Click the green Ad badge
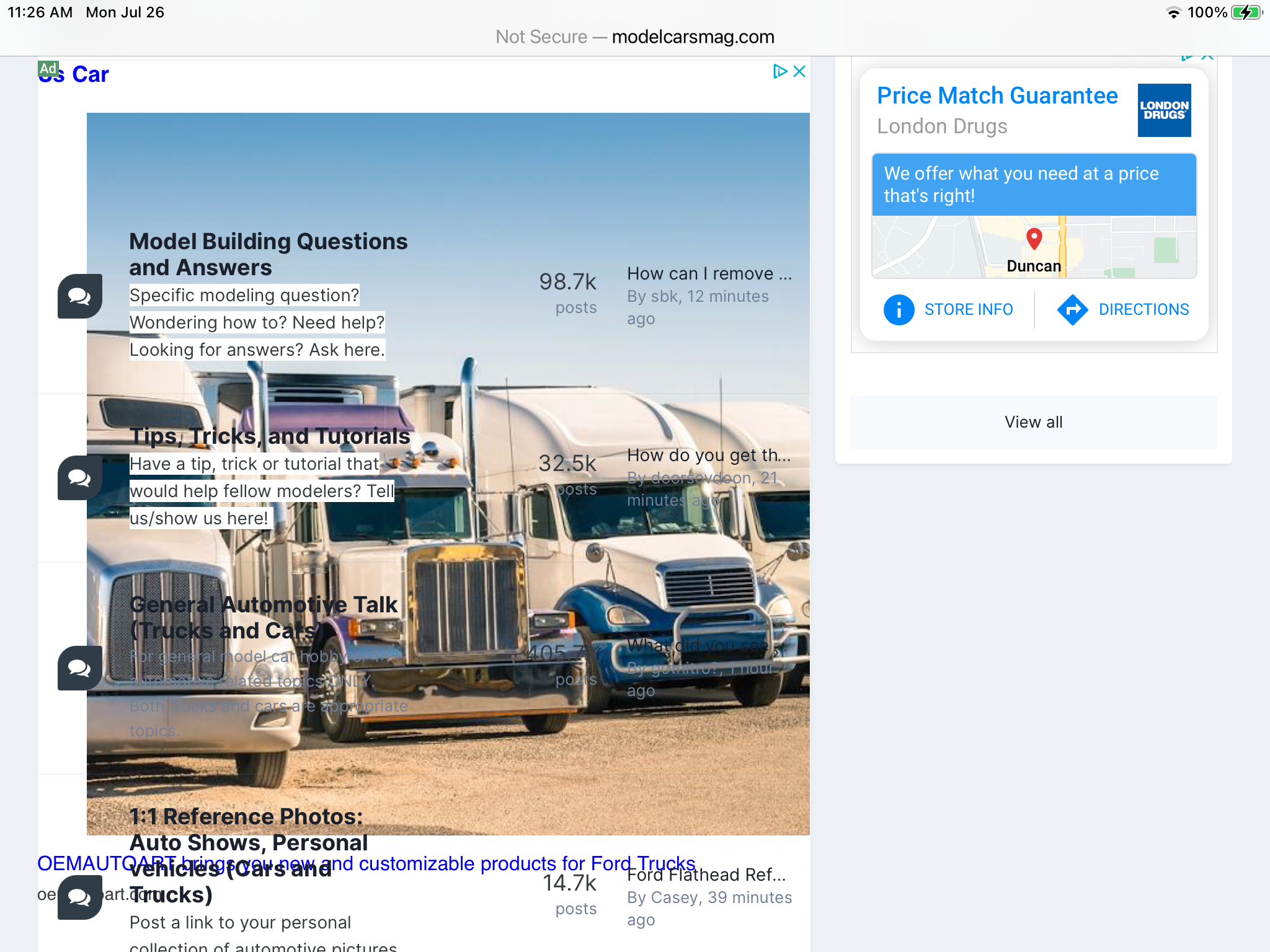This screenshot has height=952, width=1270. [x=48, y=68]
